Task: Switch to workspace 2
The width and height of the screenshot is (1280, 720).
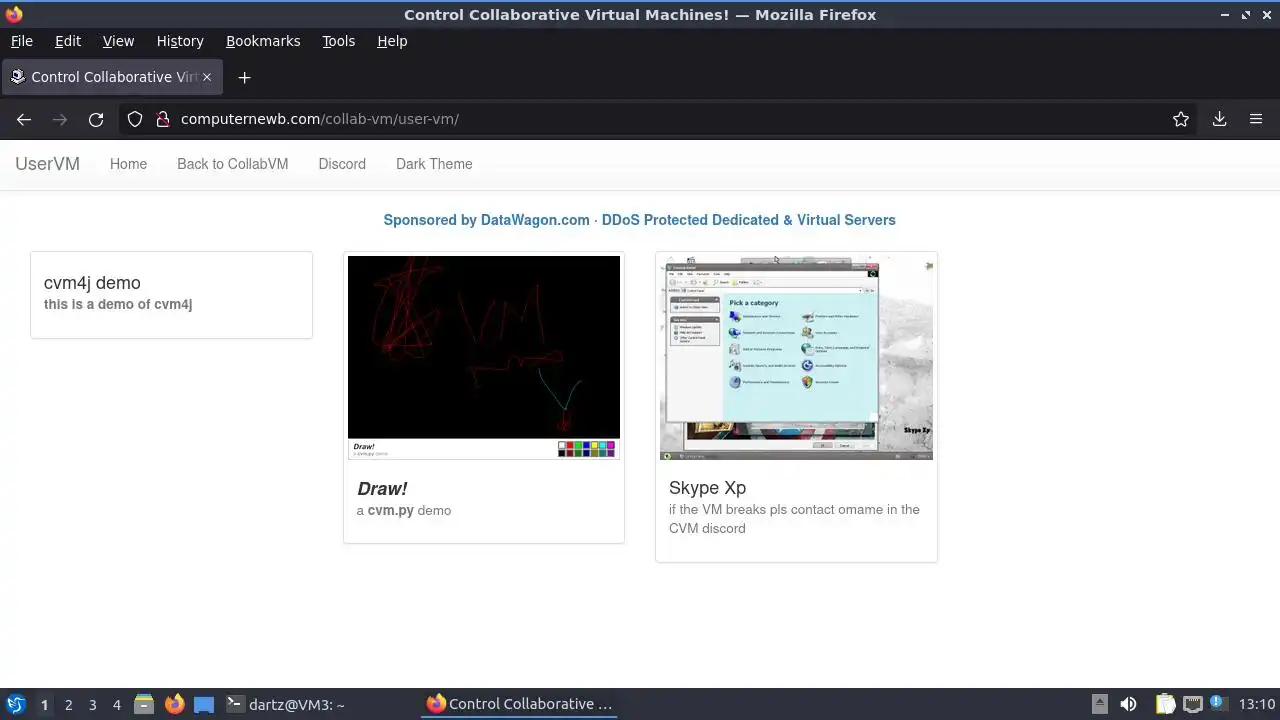Action: (68, 705)
